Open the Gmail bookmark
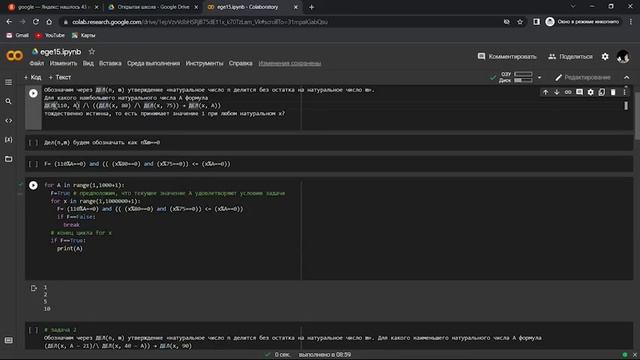Viewport: 640px width, 360px height. coord(17,36)
